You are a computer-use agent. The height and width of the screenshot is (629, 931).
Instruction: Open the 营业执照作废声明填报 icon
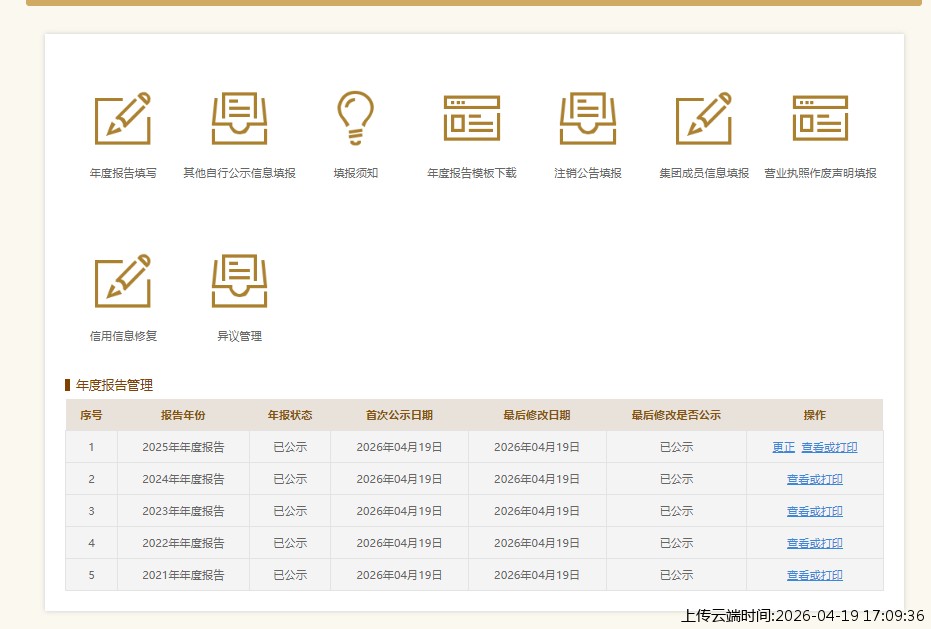click(x=820, y=119)
